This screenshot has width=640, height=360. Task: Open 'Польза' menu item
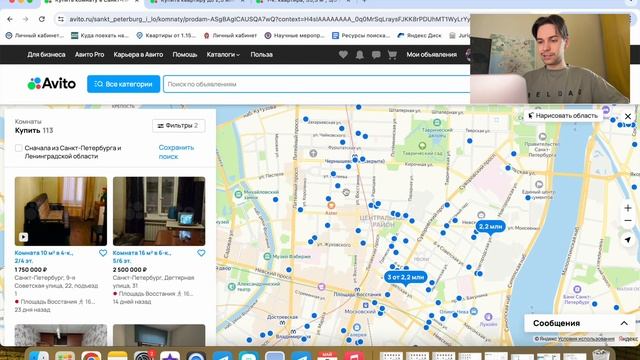click(261, 54)
